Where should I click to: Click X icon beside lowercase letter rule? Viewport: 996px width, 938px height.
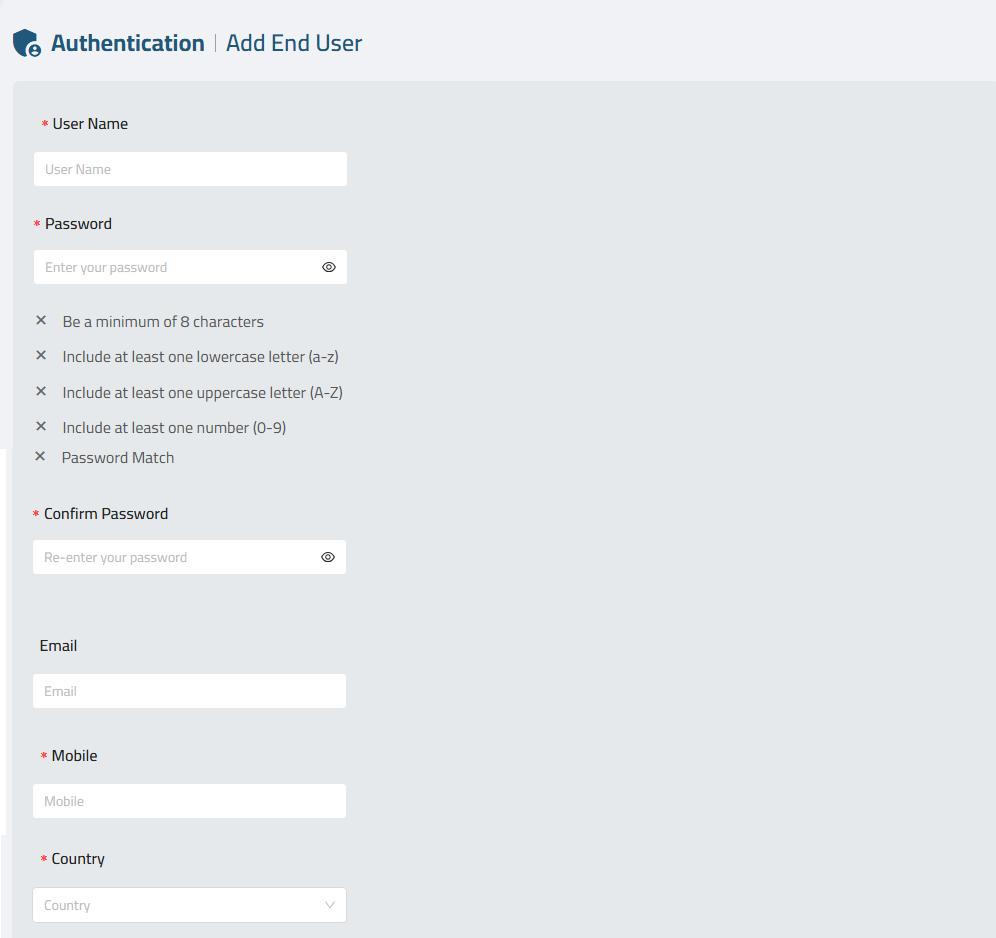pos(41,355)
